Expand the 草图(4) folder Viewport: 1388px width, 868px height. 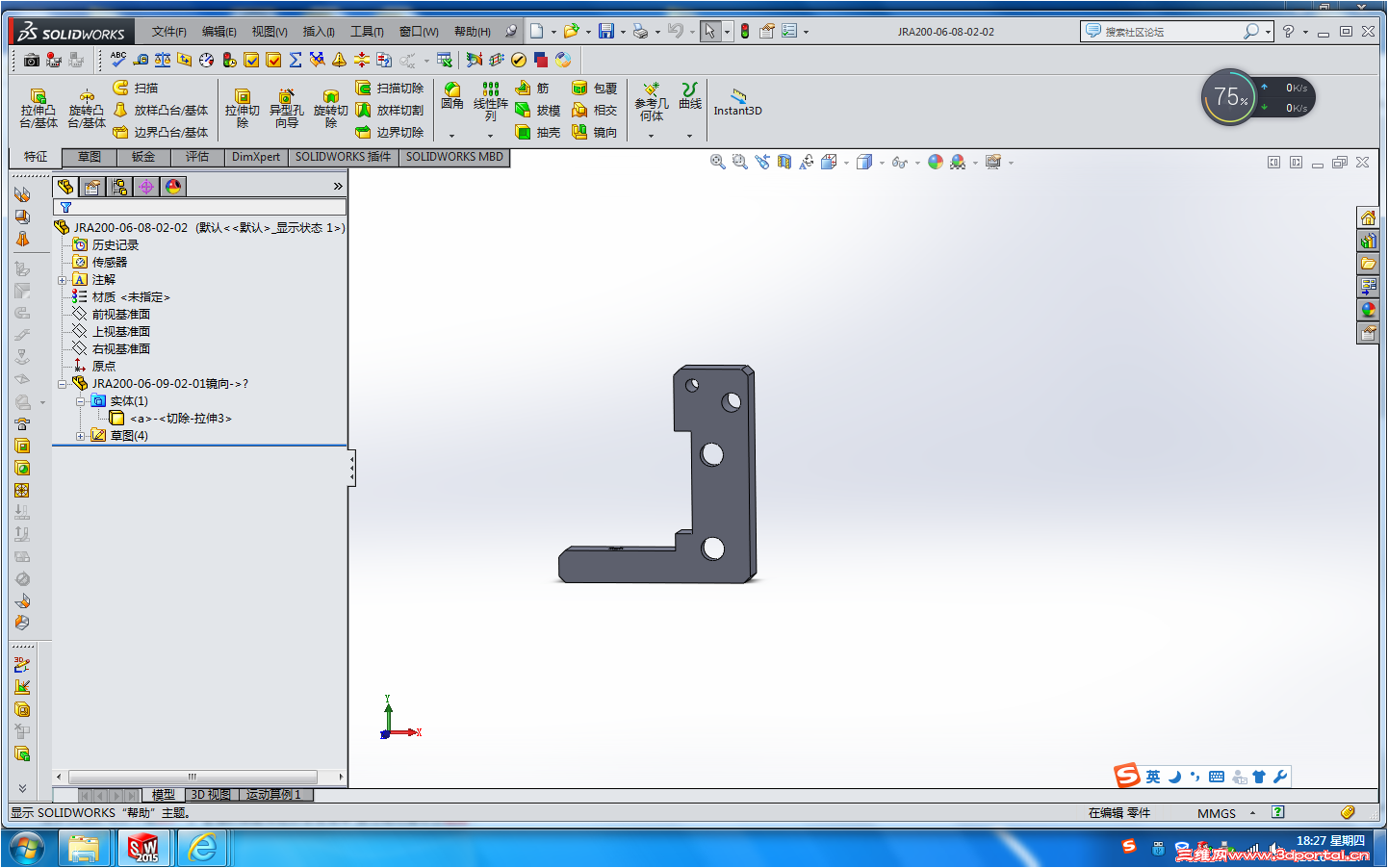pyautogui.click(x=81, y=436)
